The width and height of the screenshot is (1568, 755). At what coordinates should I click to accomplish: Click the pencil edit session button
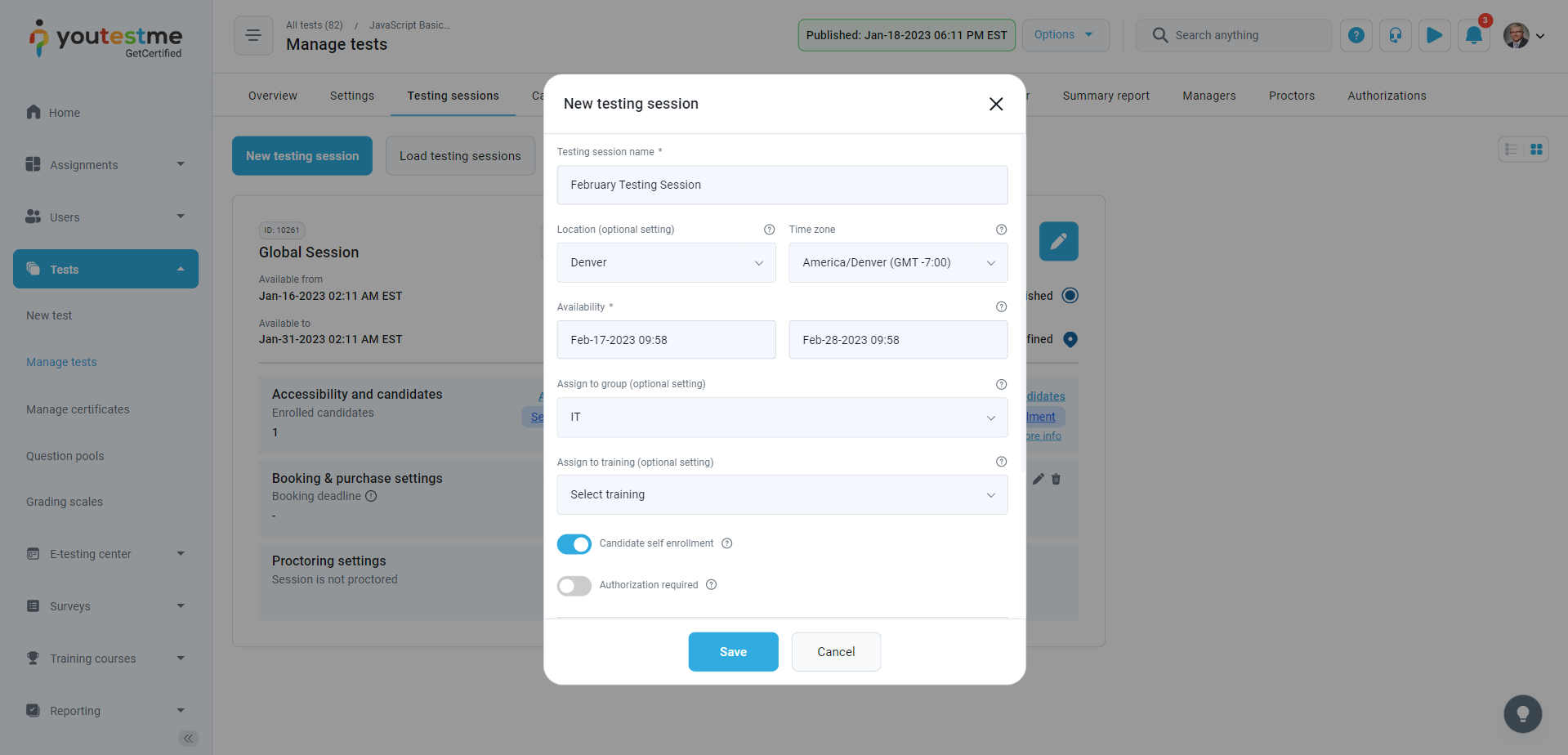(x=1058, y=241)
